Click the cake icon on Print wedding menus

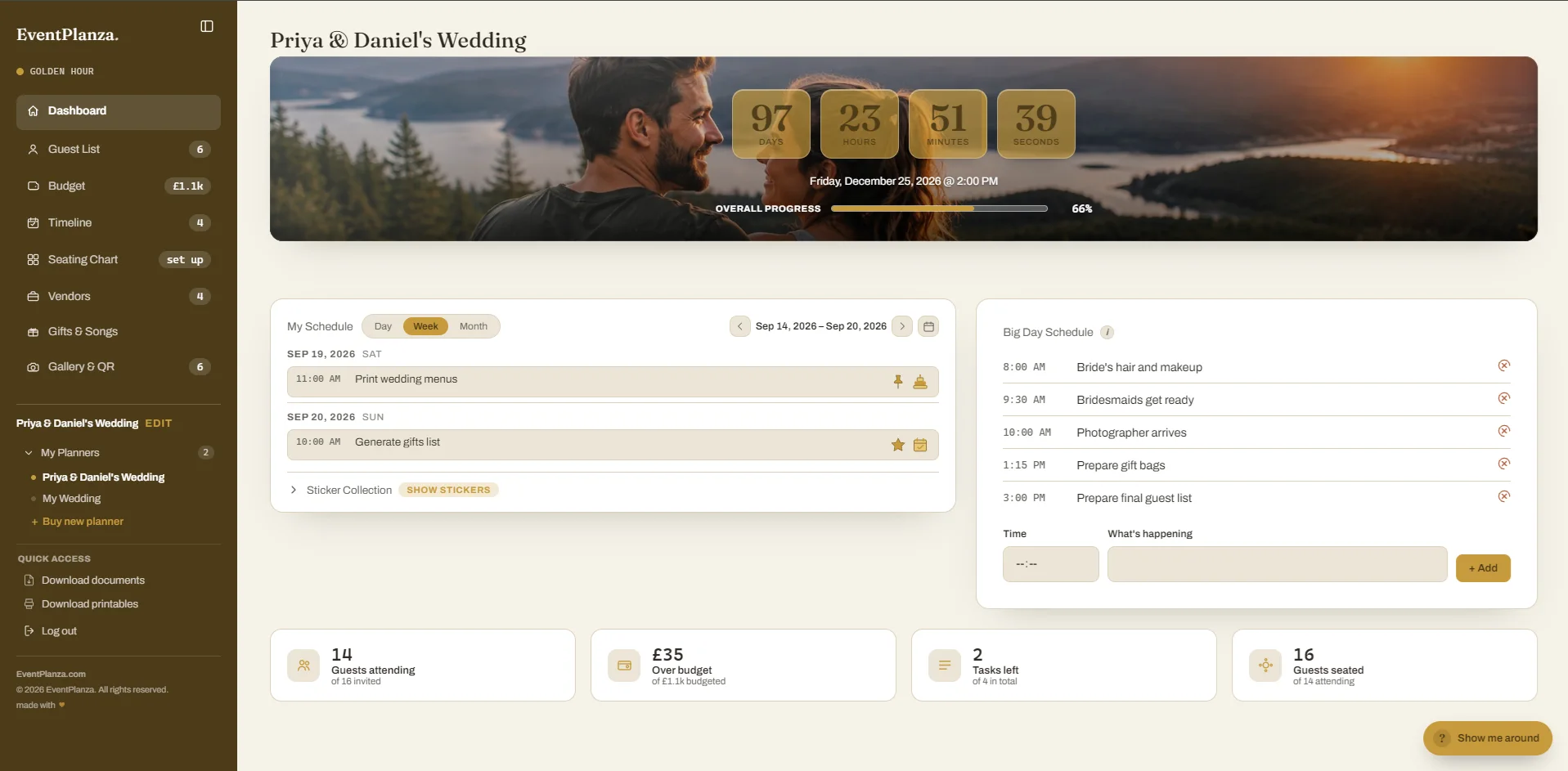click(x=920, y=381)
